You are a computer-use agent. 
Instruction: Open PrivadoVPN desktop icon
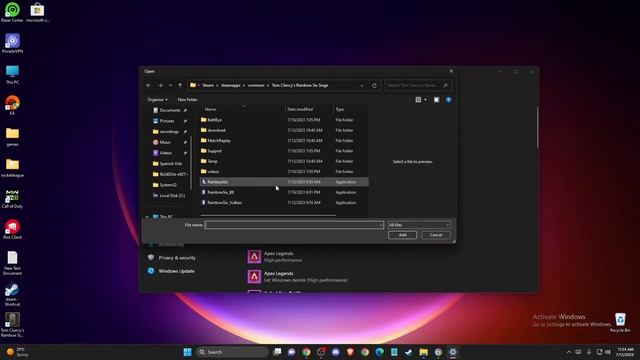(12, 43)
